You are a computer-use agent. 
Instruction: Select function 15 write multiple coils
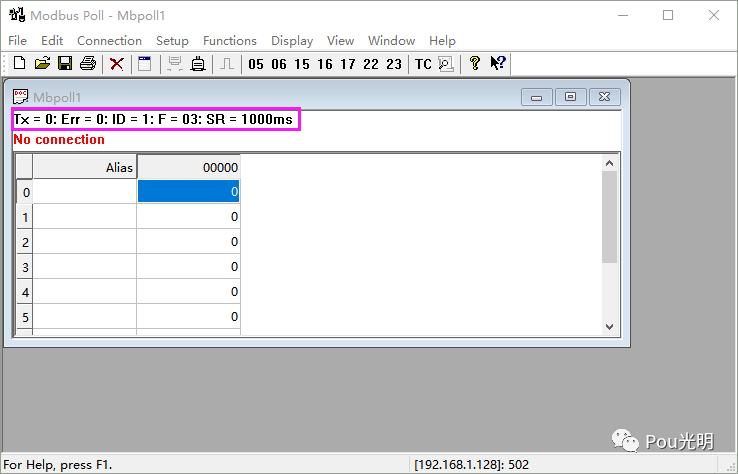click(302, 64)
